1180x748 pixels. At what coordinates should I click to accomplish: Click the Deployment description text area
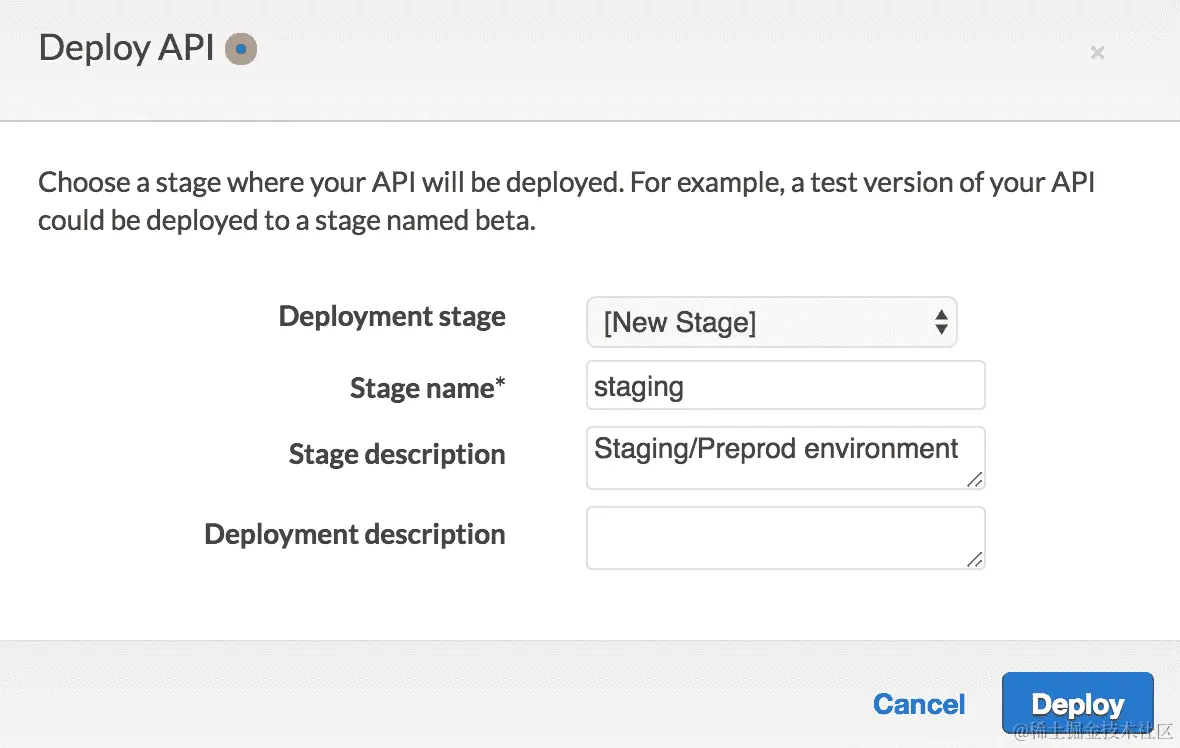785,538
